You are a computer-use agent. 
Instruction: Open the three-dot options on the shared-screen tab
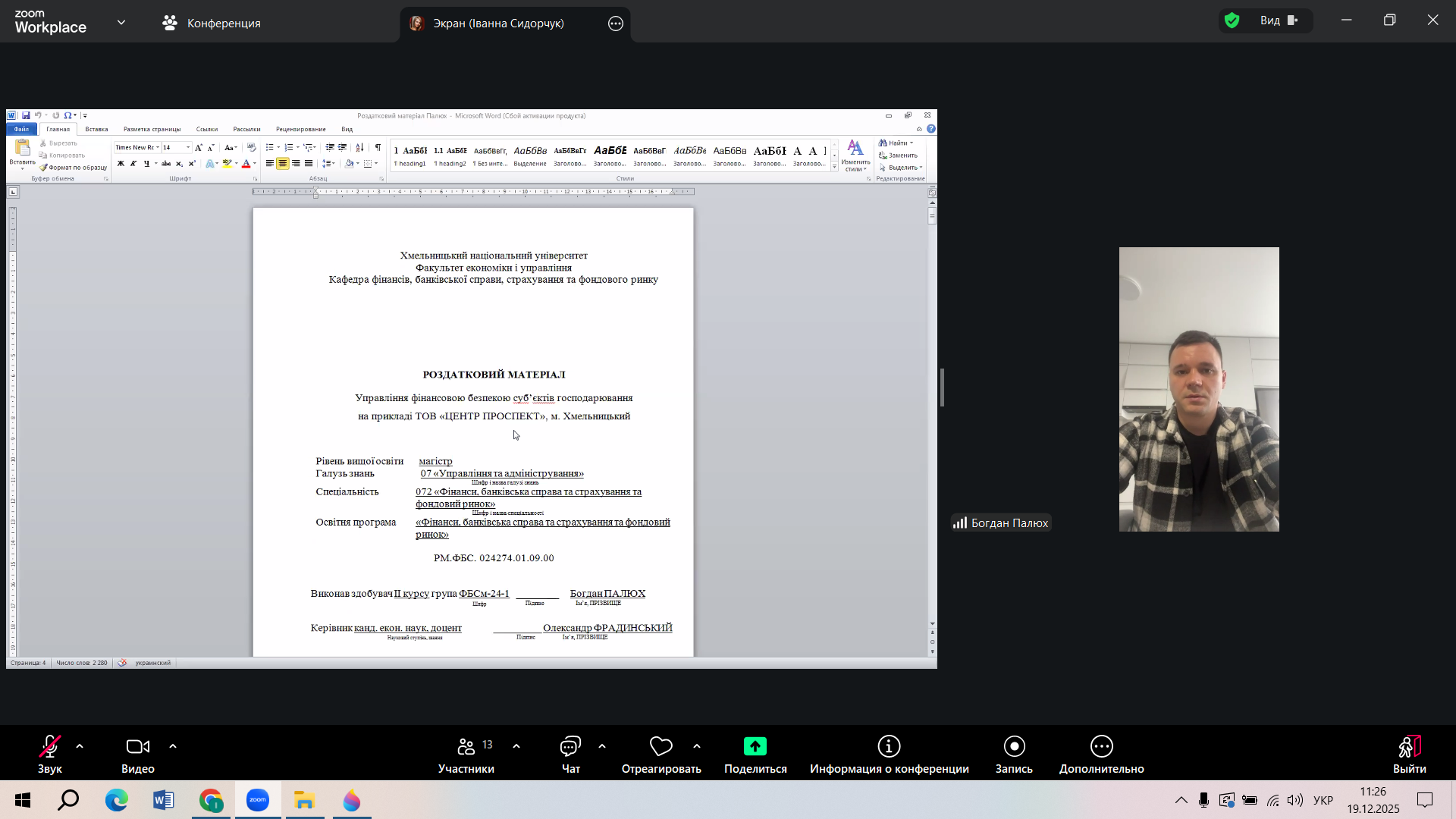616,24
